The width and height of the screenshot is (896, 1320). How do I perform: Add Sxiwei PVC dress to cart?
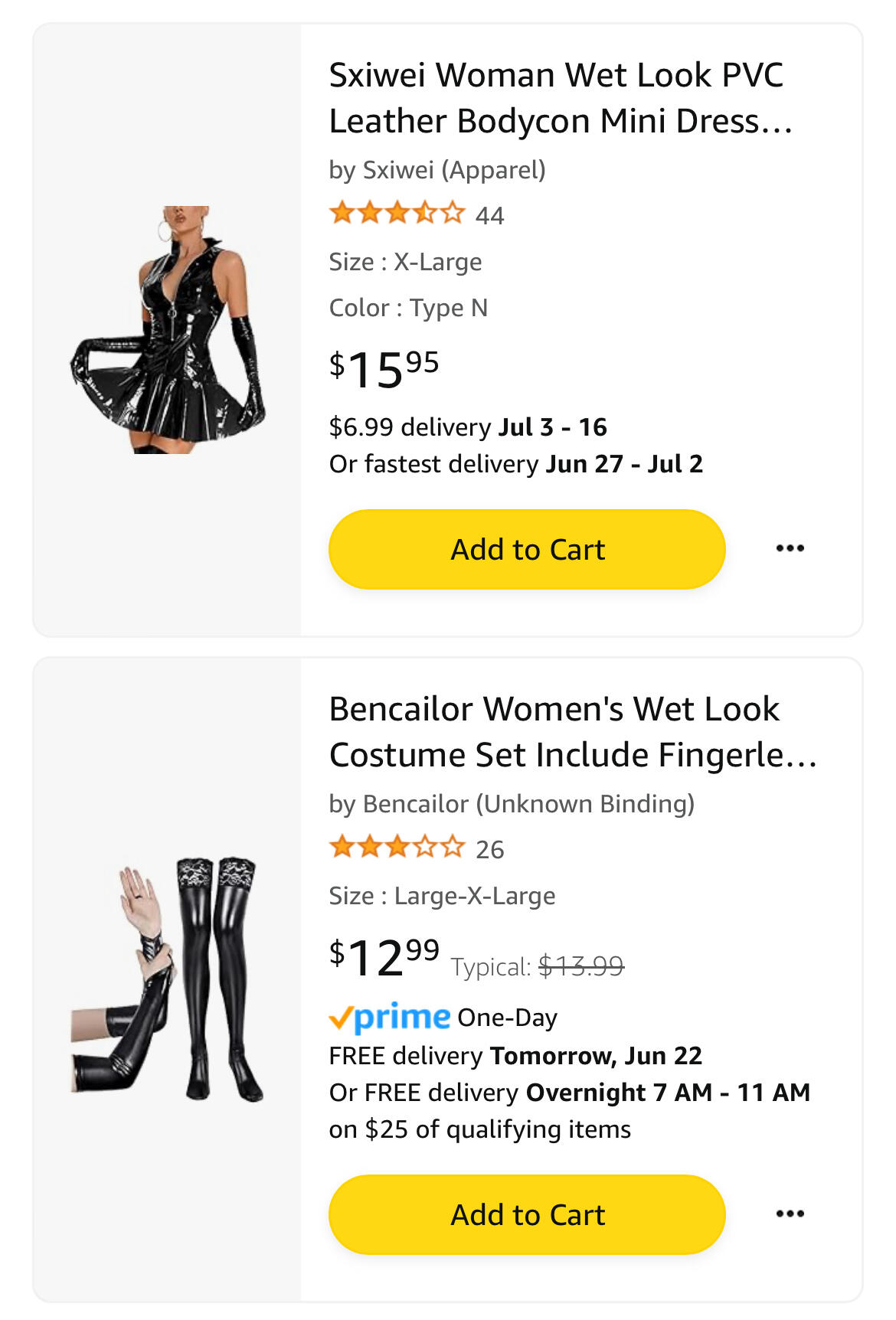tap(527, 549)
